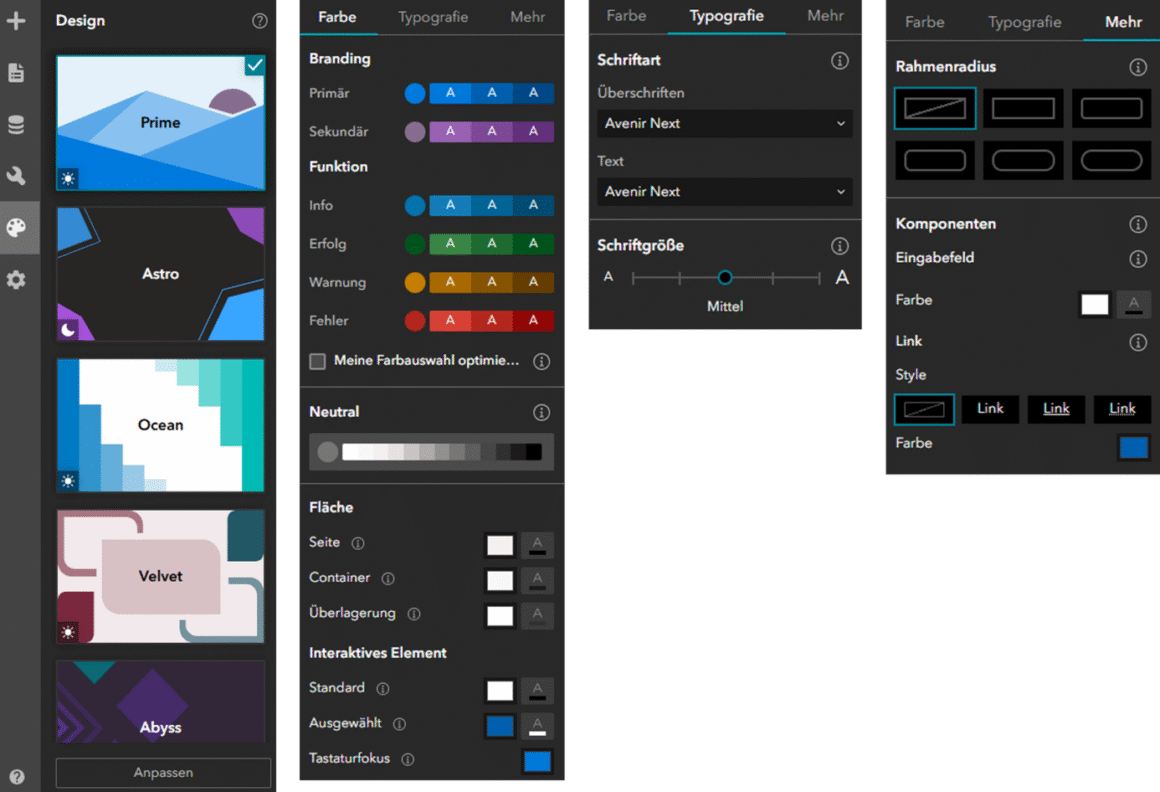
Task: Select the Ocean theme thumbnail
Action: 161,425
